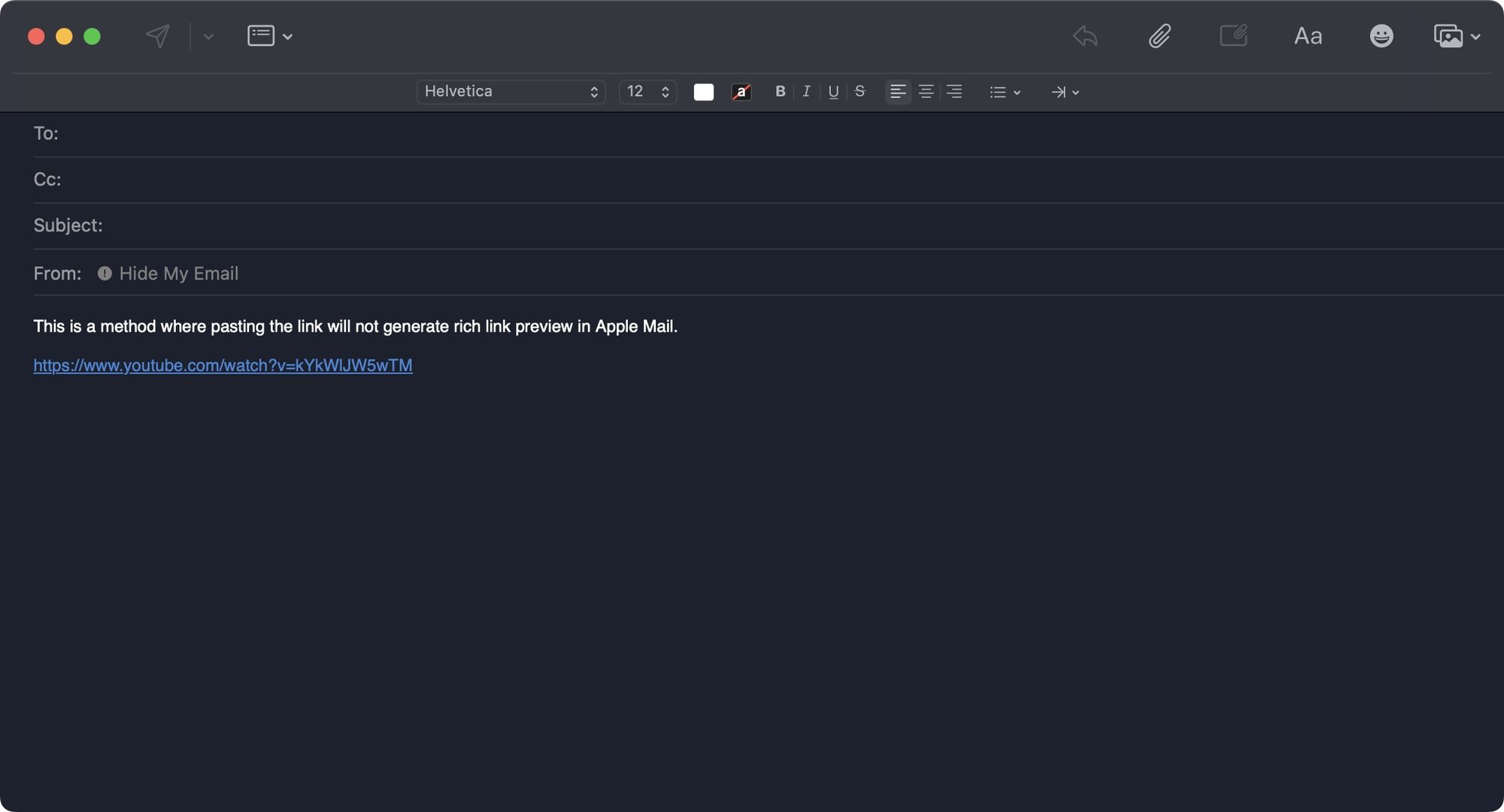Attach a file with the paperclip icon
Image resolution: width=1504 pixels, height=812 pixels.
(1160, 36)
